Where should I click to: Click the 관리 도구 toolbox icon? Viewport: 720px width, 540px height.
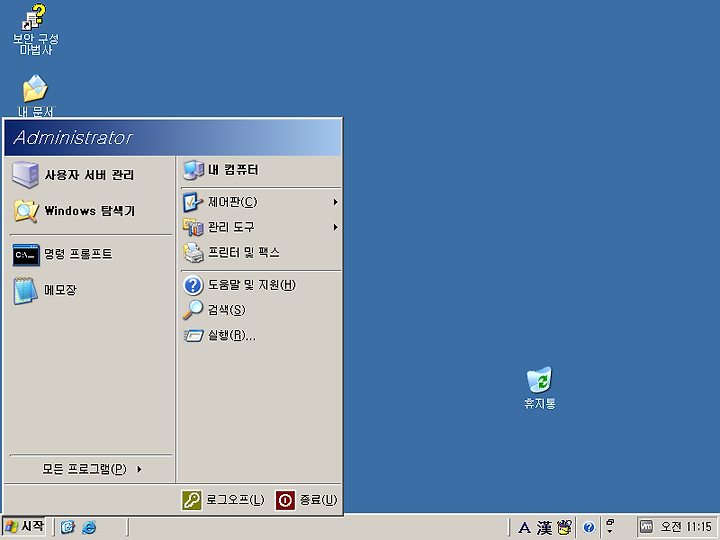[193, 227]
